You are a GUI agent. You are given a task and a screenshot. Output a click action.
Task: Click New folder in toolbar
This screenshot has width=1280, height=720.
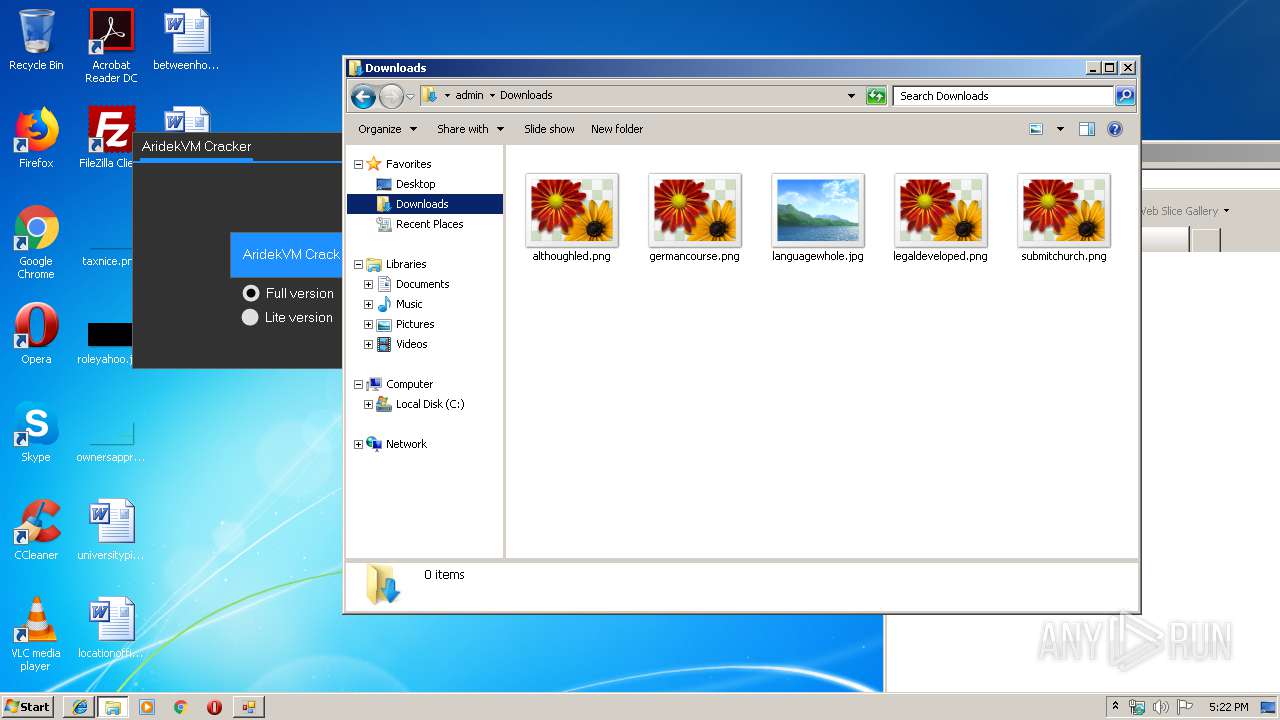(617, 129)
